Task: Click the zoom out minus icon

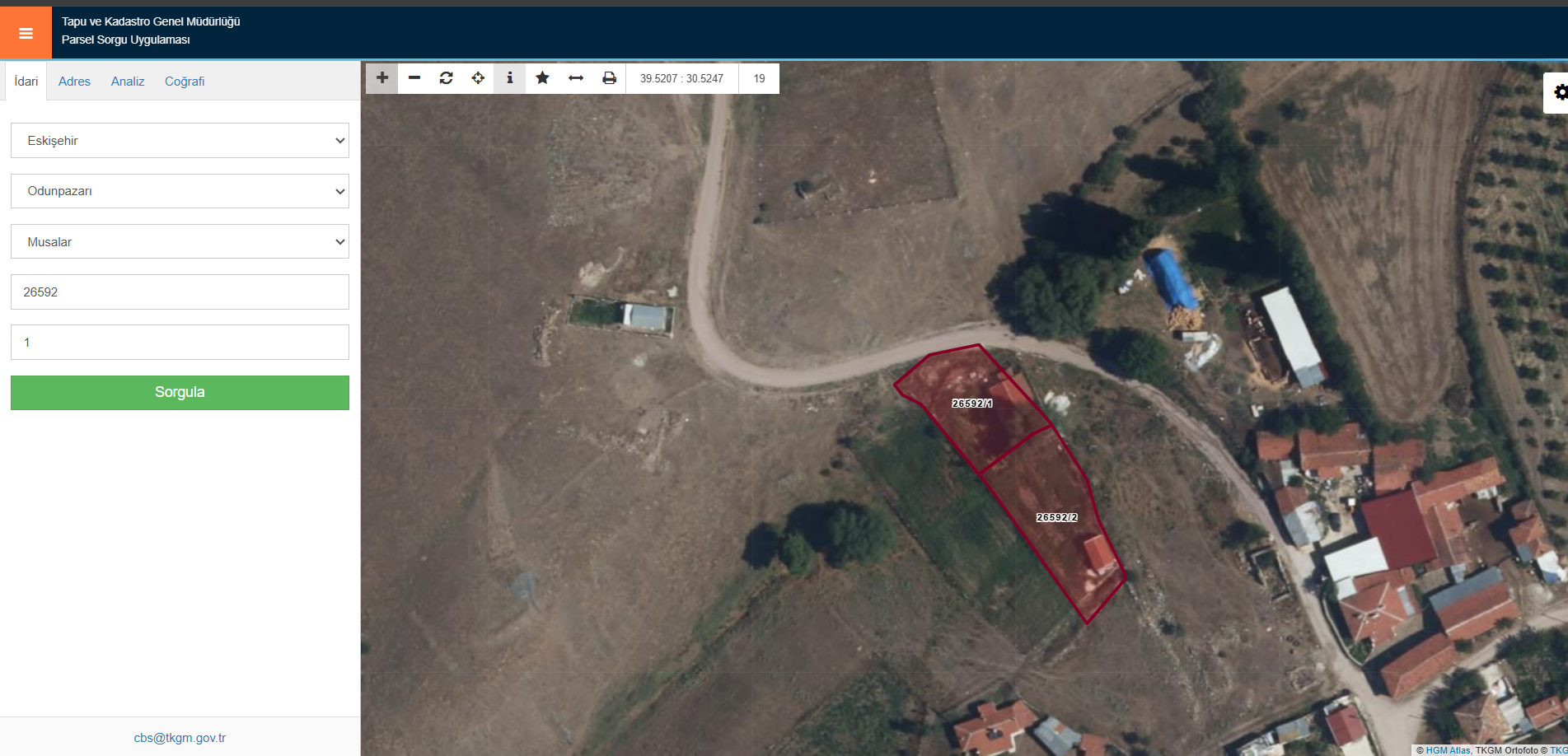Action: point(414,78)
